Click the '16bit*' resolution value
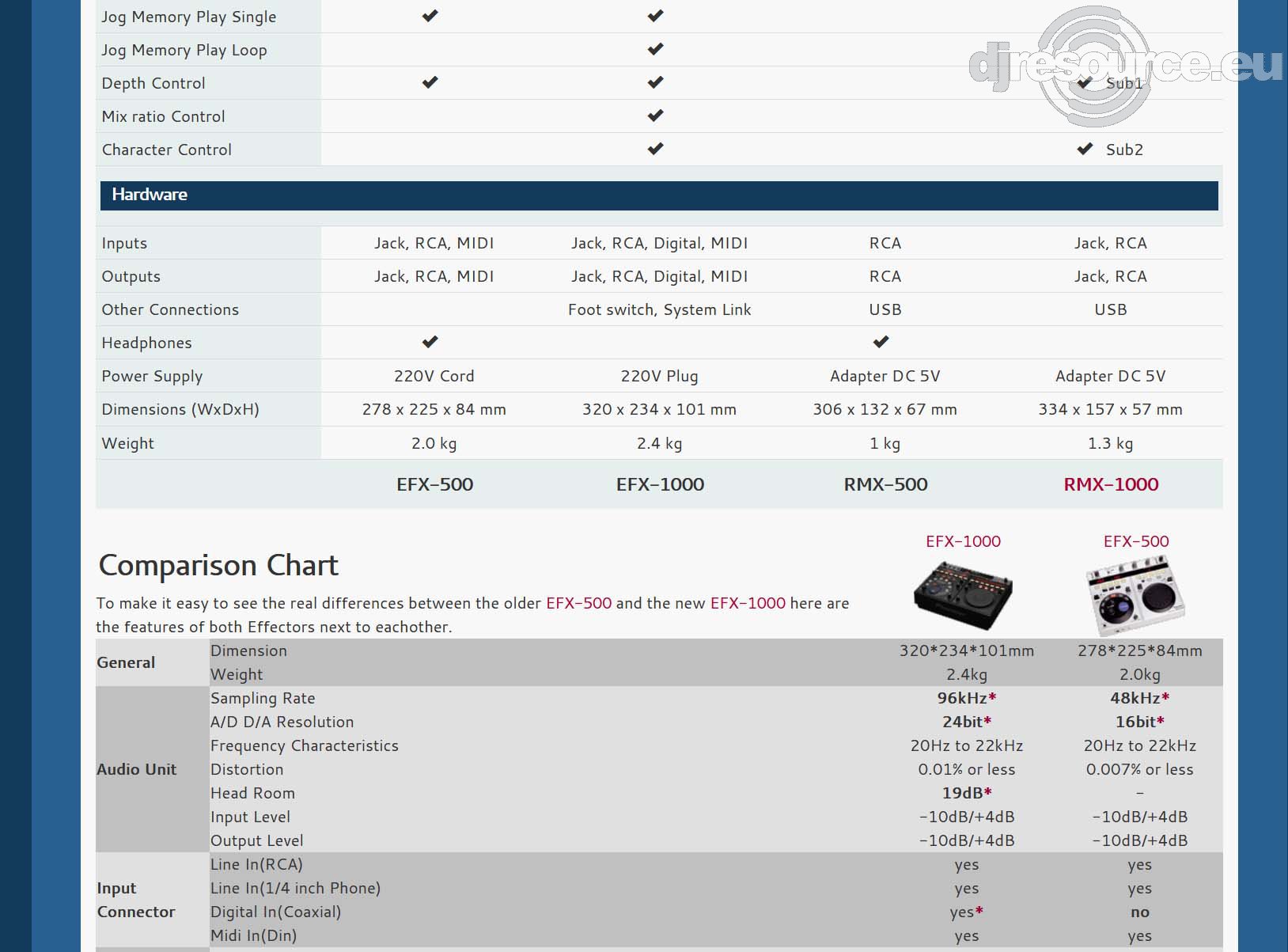The image size is (1288, 952). pyautogui.click(x=1140, y=722)
